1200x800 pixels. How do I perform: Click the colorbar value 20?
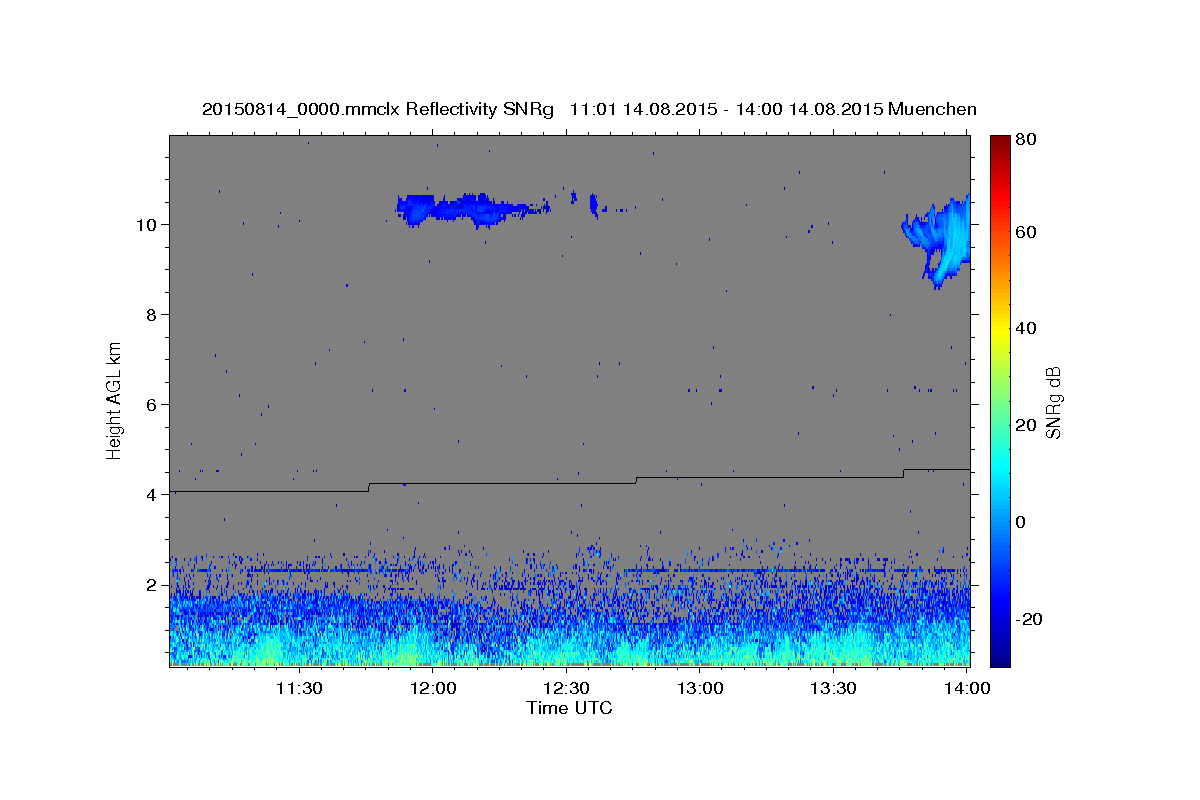coord(1024,425)
